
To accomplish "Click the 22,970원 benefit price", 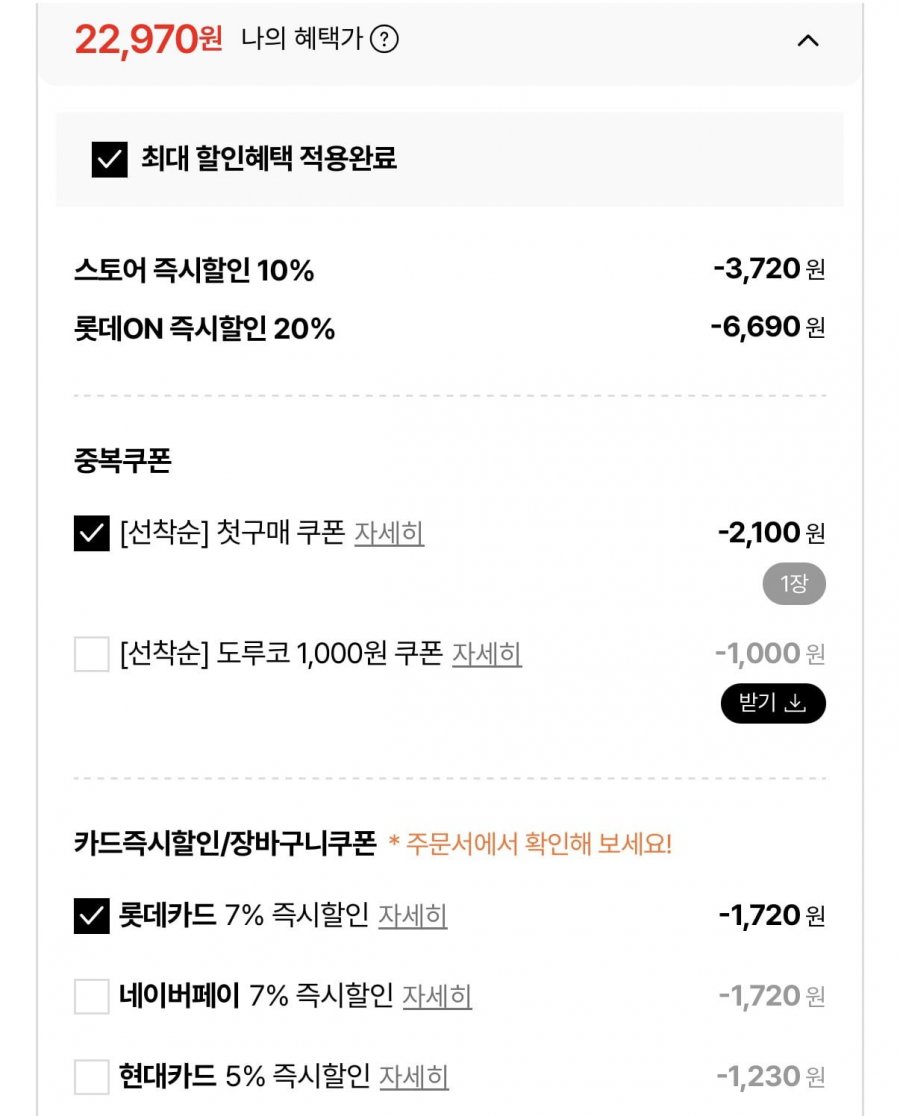I will [x=148, y=40].
